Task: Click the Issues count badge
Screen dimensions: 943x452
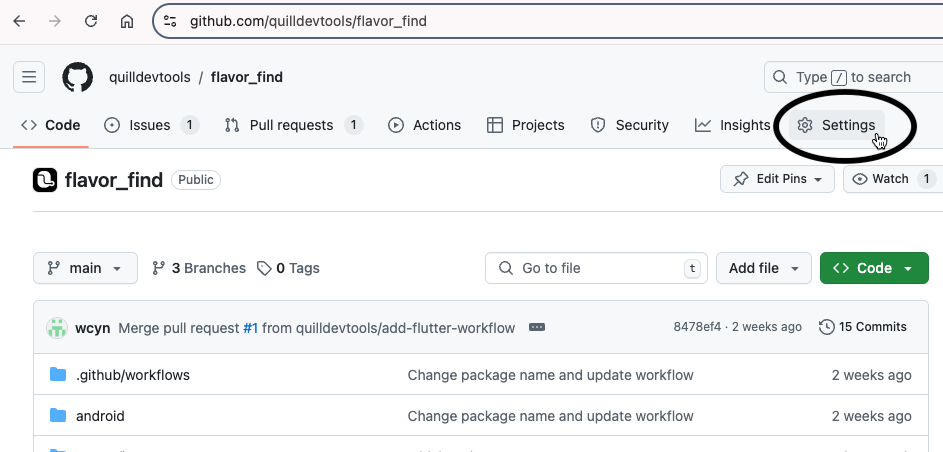Action: [190, 125]
